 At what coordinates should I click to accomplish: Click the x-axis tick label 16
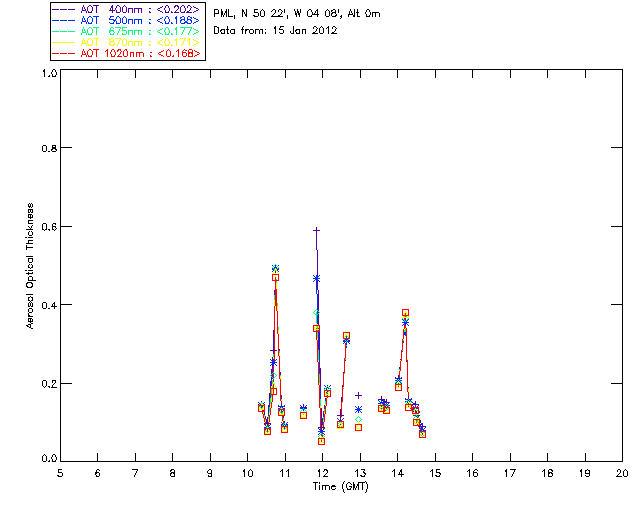click(x=473, y=473)
